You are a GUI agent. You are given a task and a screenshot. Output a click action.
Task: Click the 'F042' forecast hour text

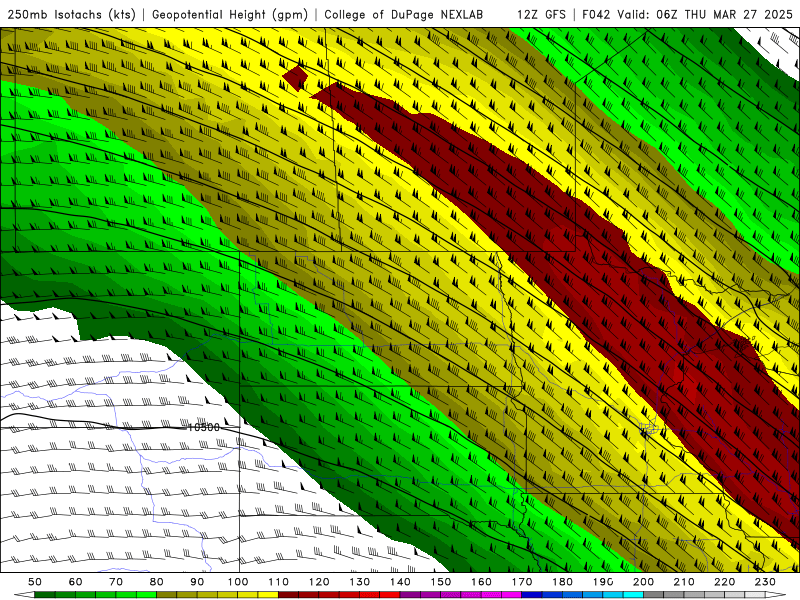coord(596,14)
